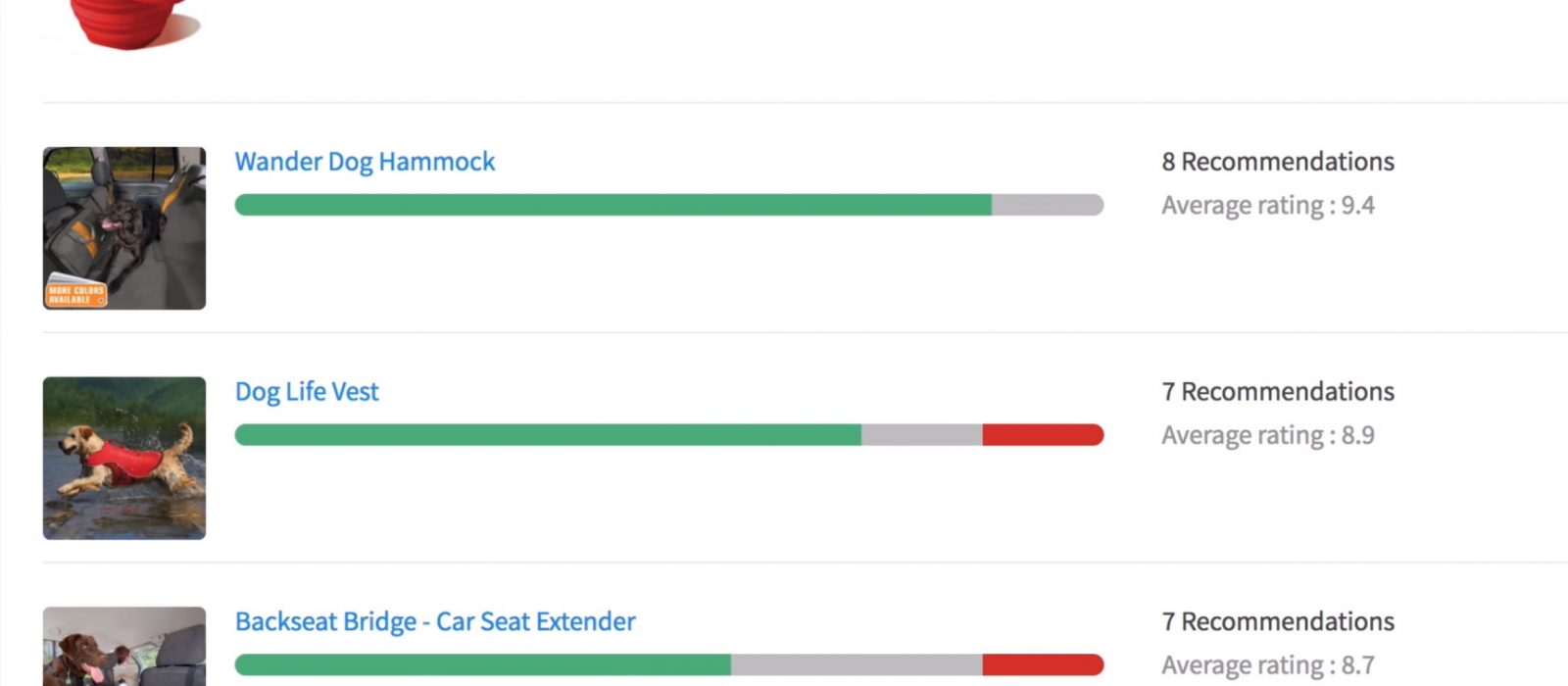Click green segment of Backseat Bridge rating bar

pyautogui.click(x=483, y=665)
